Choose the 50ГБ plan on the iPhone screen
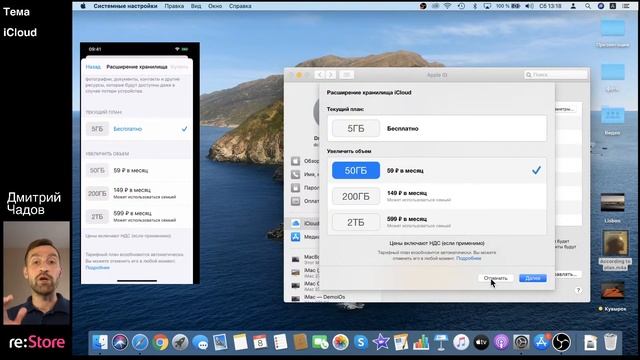Image resolution: width=640 pixels, height=360 pixels. (137, 170)
